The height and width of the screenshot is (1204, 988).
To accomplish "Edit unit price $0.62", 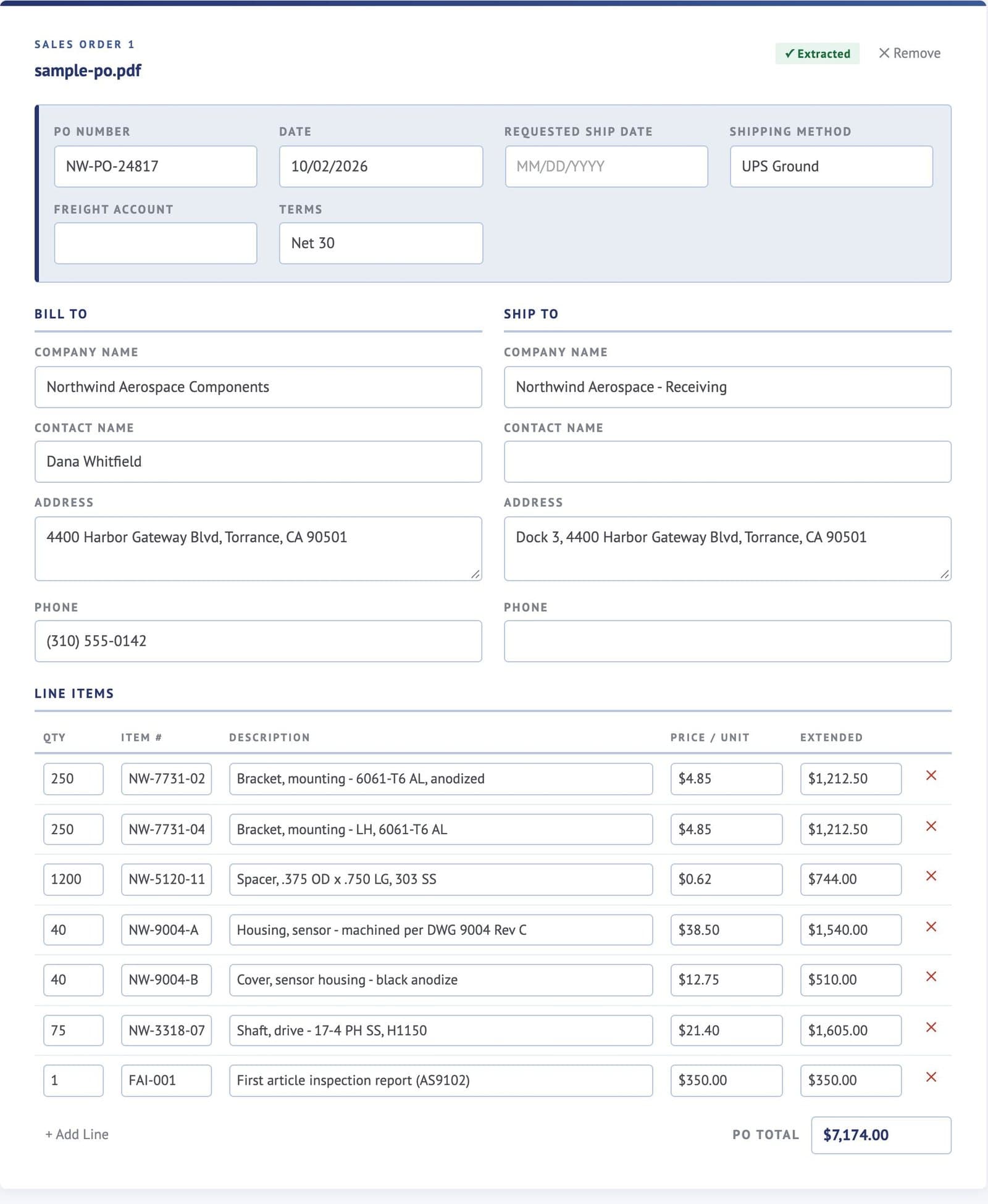I will click(726, 879).
